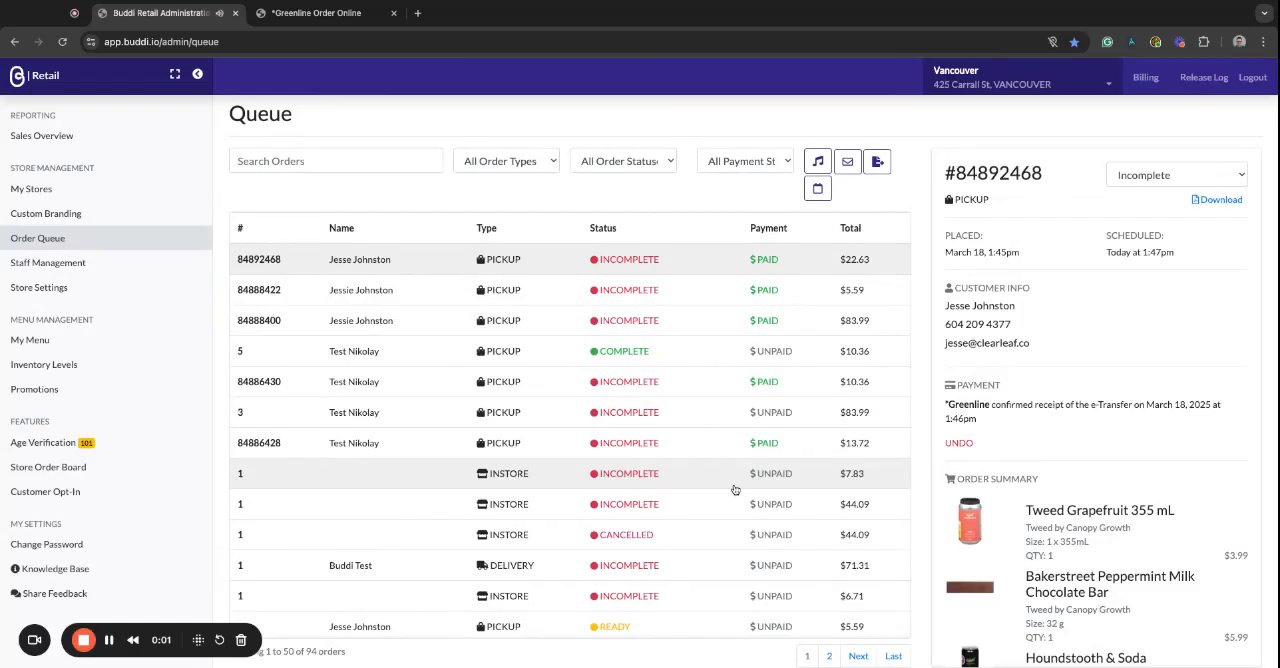Click the music note sound icon button
The image size is (1280, 668).
[818, 161]
